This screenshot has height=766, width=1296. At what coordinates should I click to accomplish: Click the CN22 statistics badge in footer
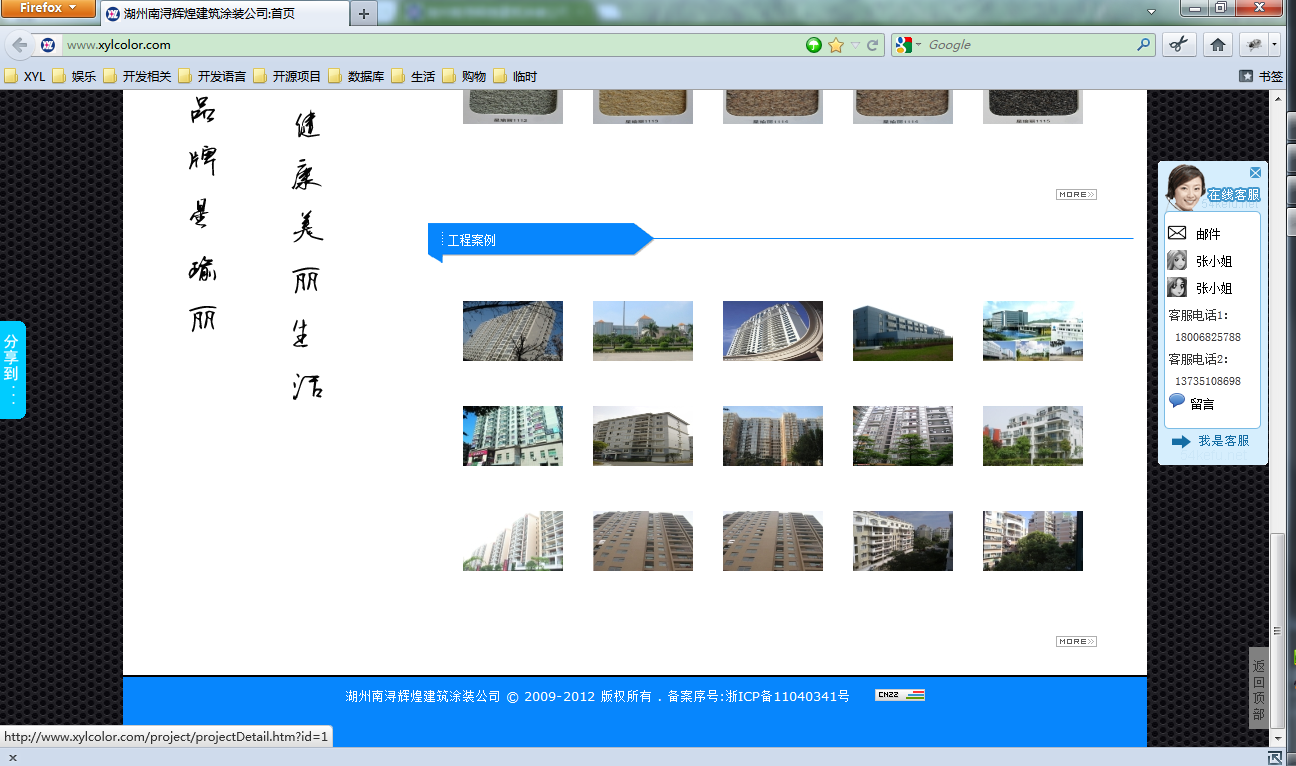coord(900,695)
